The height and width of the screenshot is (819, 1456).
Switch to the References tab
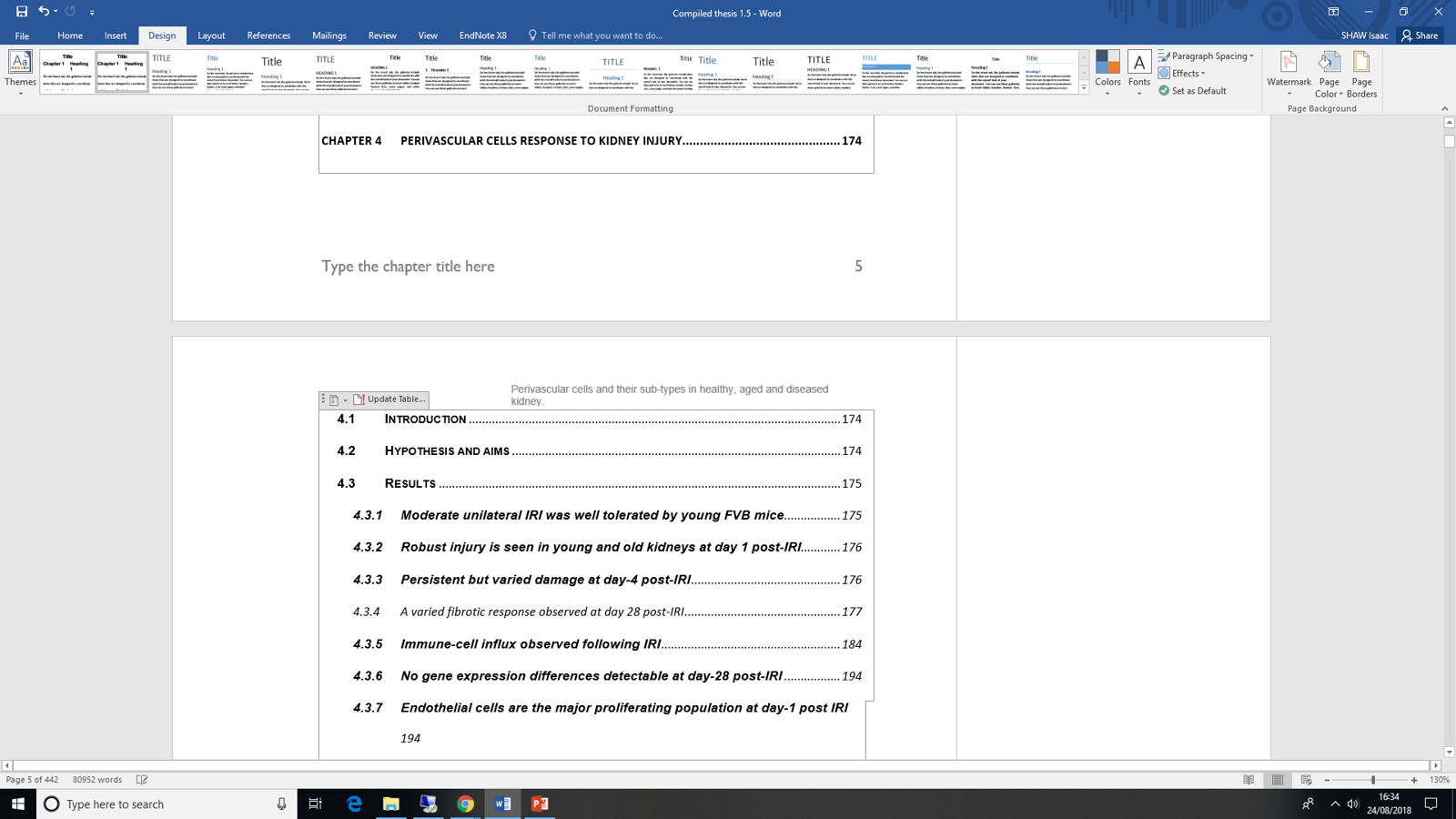pyautogui.click(x=268, y=35)
